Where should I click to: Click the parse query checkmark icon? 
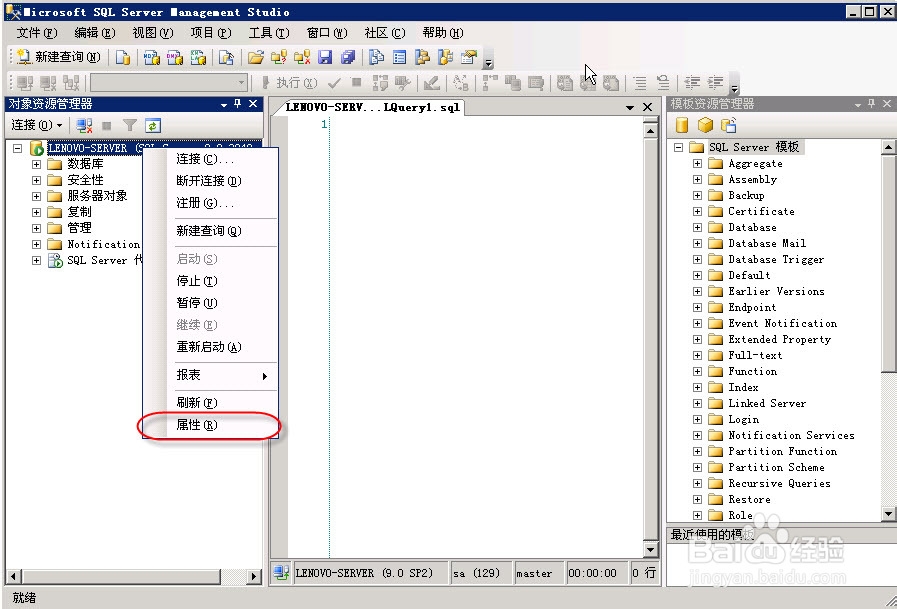[334, 82]
